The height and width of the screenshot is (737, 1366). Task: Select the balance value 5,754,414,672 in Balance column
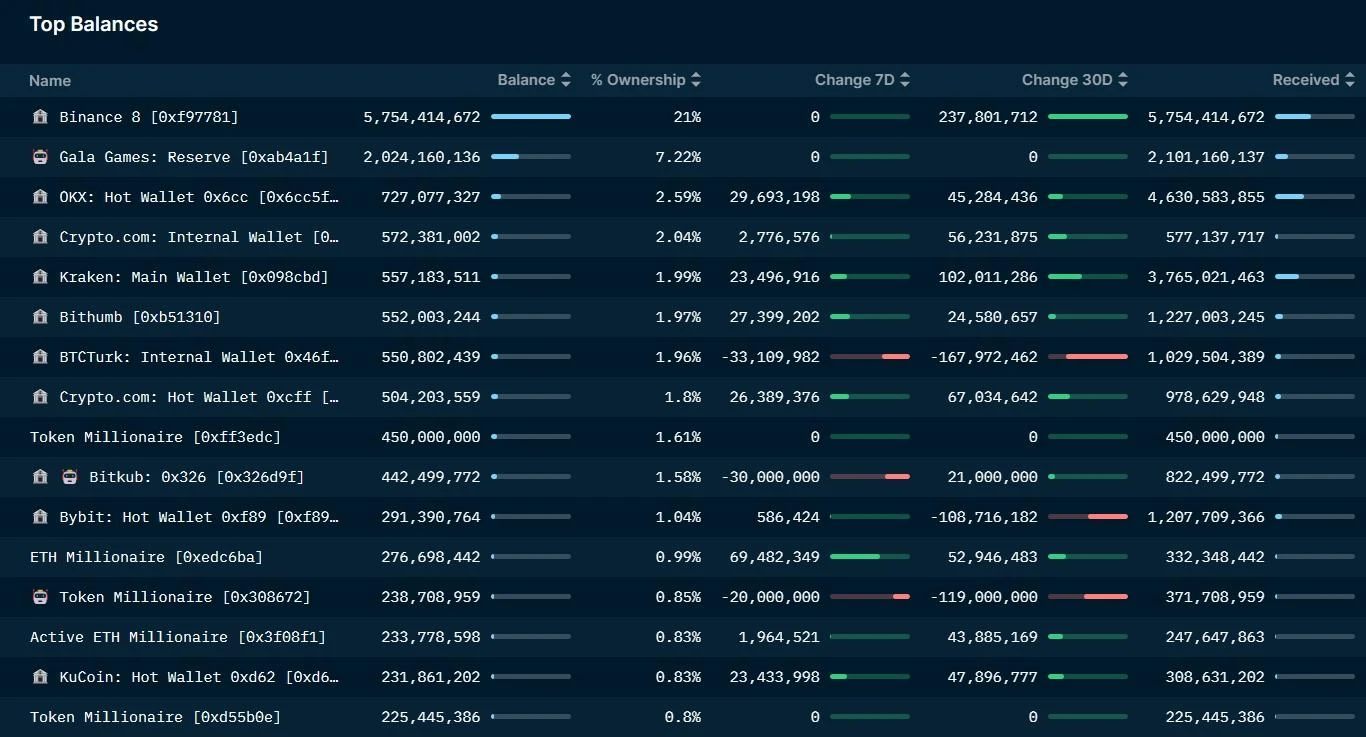click(x=422, y=117)
